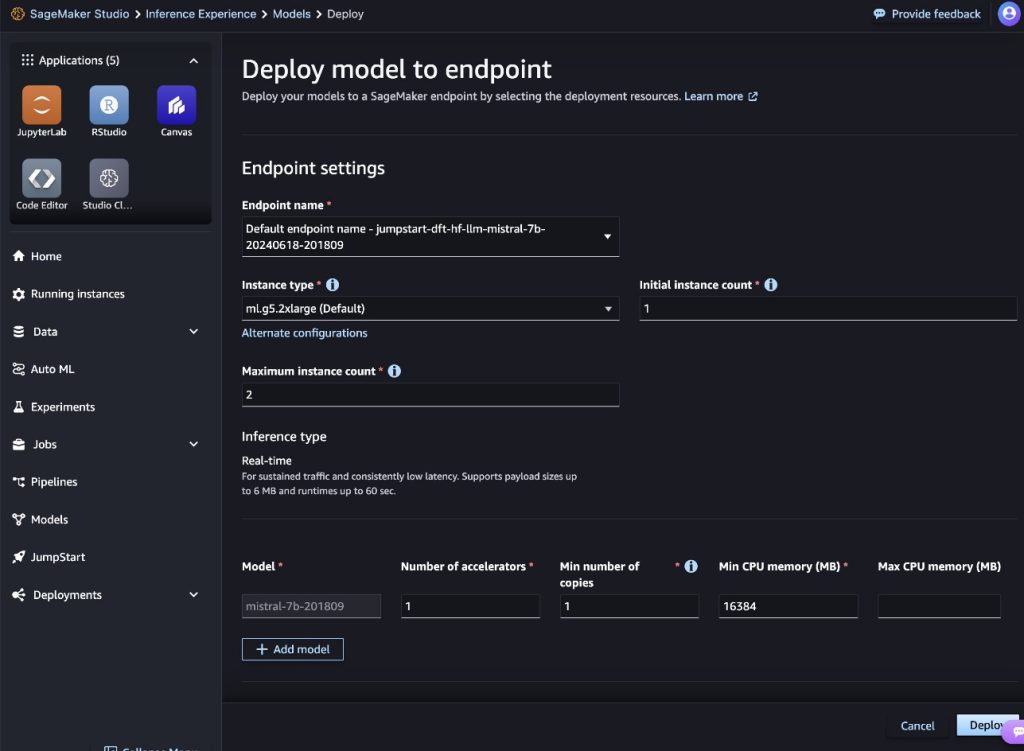
Task: Open Auto ML from the sidebar
Action: [x=43, y=369]
